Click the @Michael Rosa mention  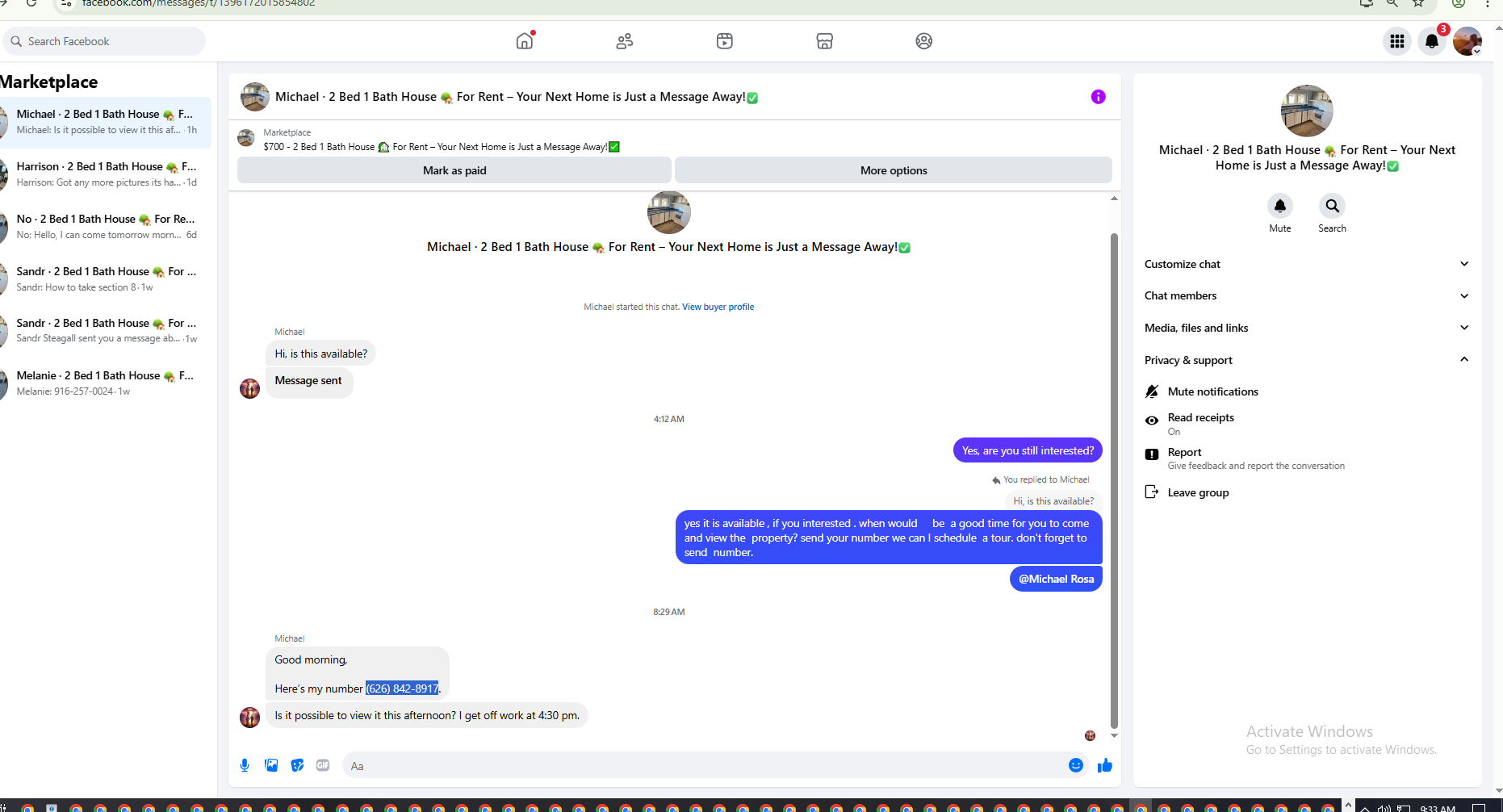click(1056, 579)
